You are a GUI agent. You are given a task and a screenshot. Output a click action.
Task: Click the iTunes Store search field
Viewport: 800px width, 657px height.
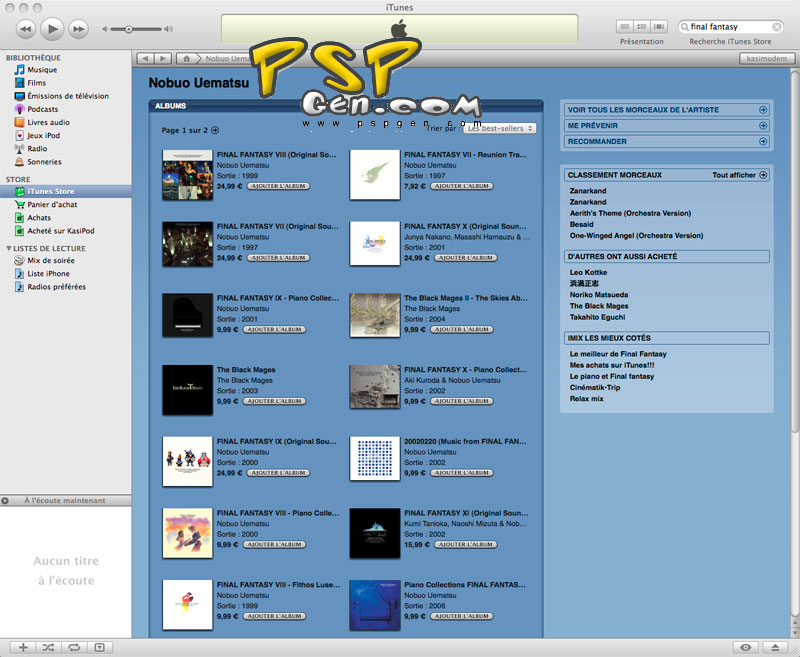coord(730,27)
